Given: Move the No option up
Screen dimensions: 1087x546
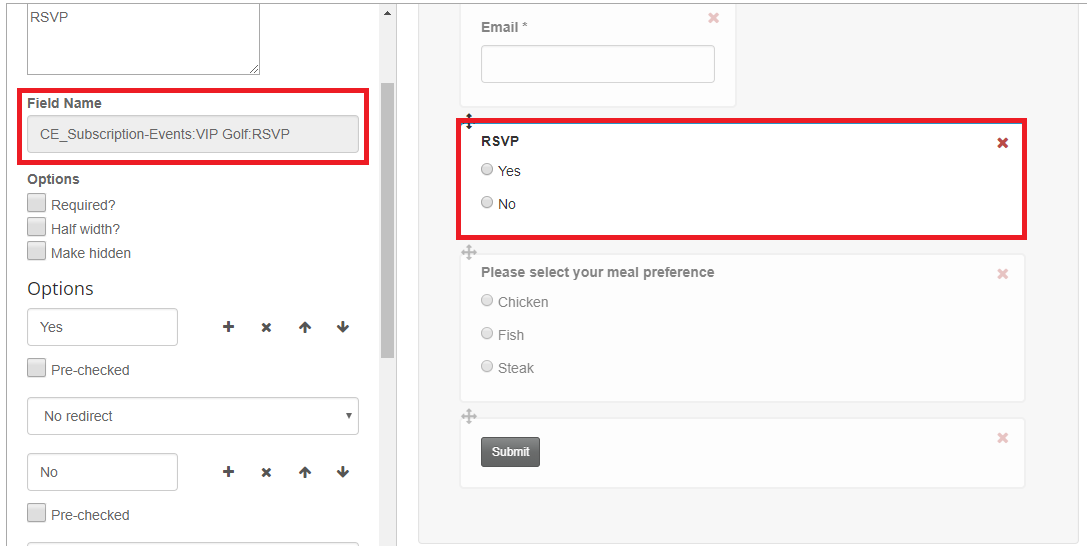Looking at the screenshot, I should click(x=305, y=473).
